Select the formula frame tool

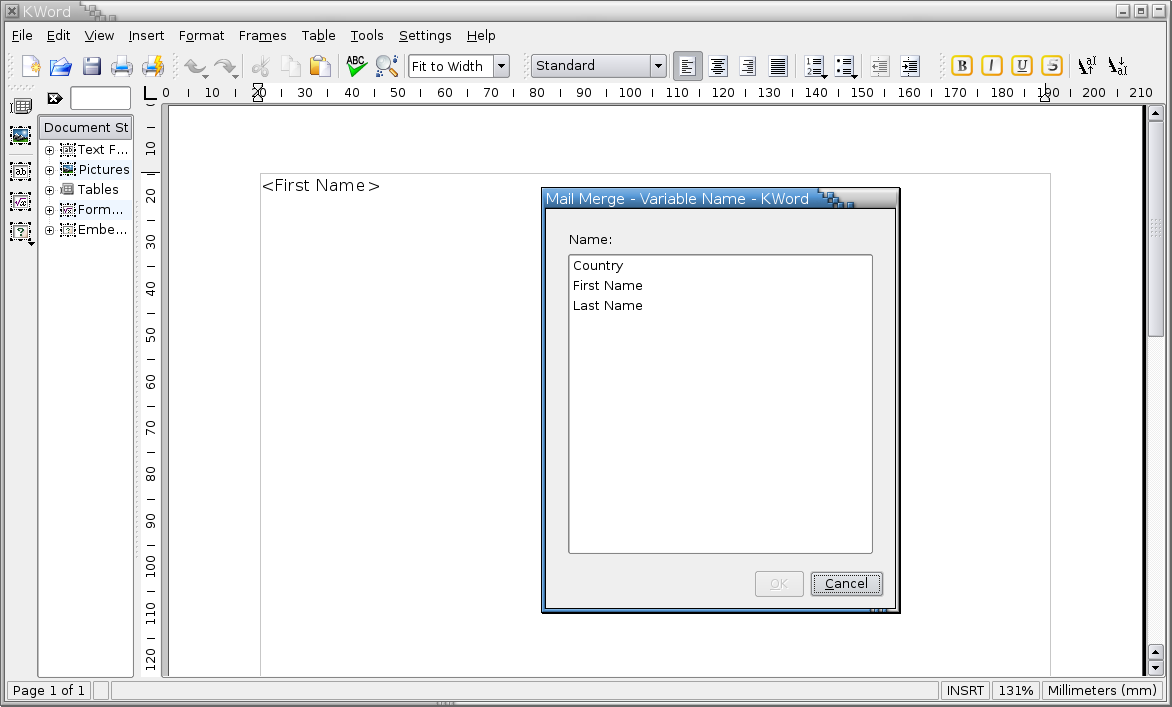20,202
